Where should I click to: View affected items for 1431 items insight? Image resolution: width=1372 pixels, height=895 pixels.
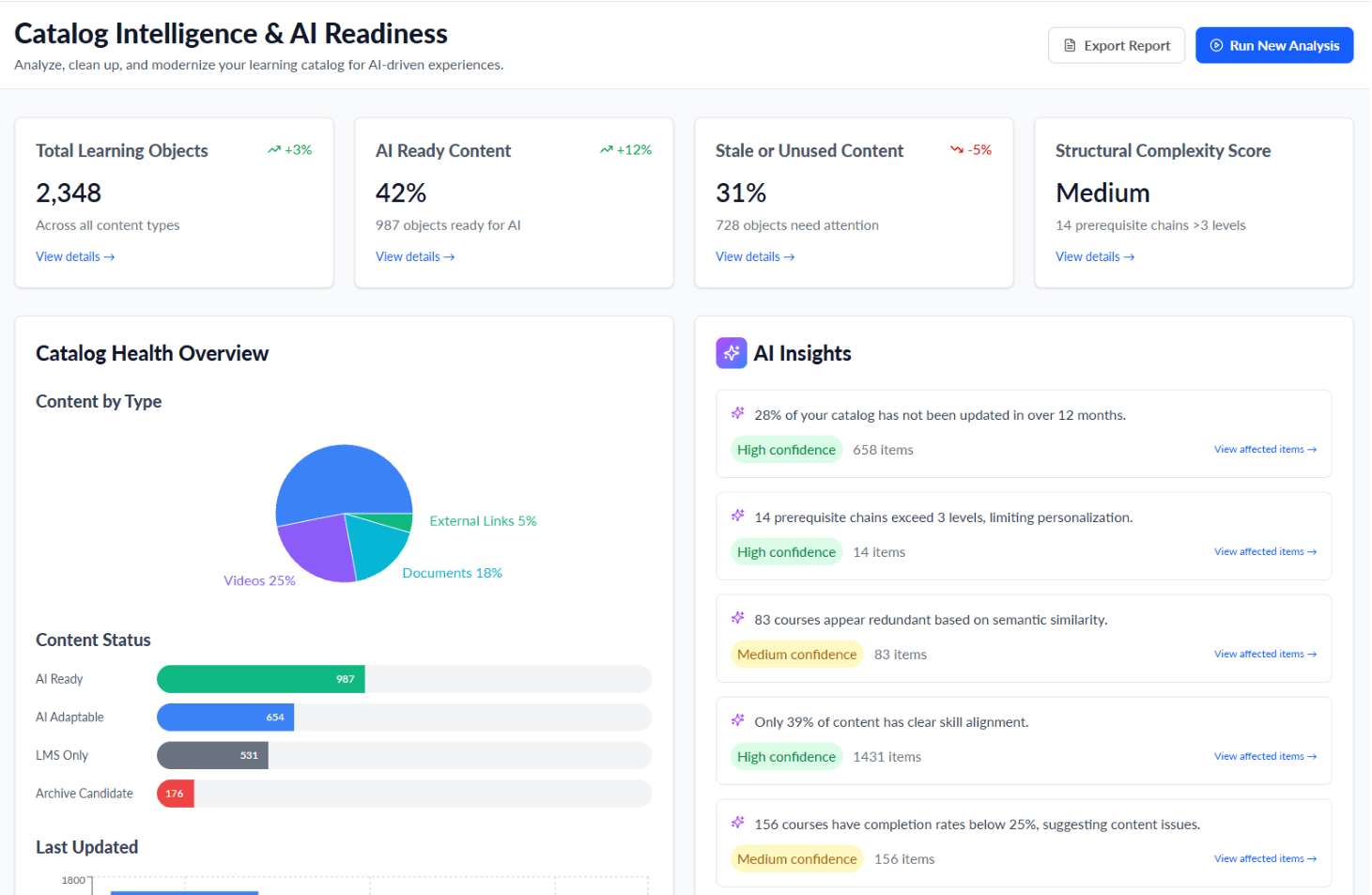(1265, 757)
